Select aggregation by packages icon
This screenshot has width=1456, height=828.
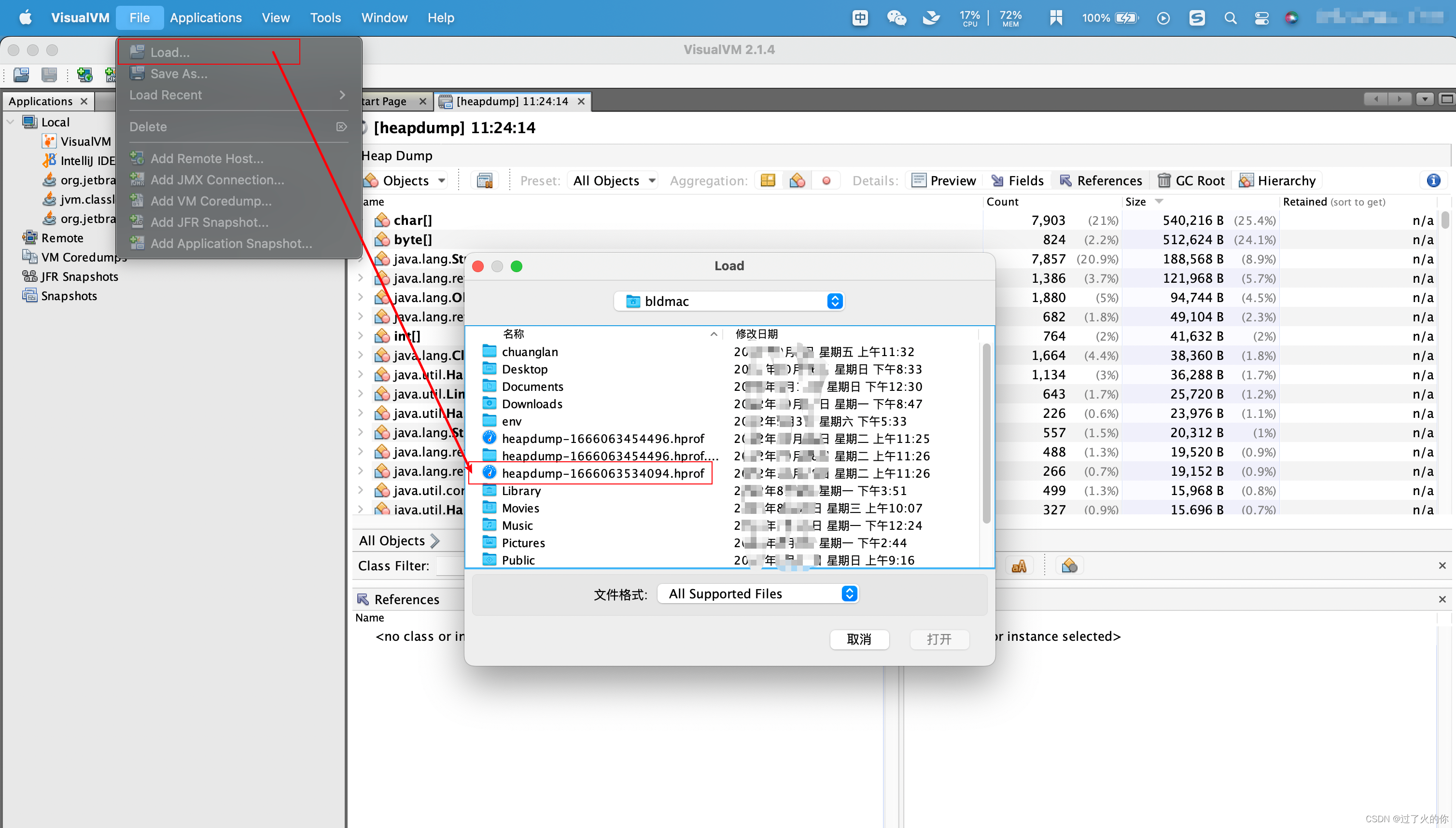(x=768, y=181)
